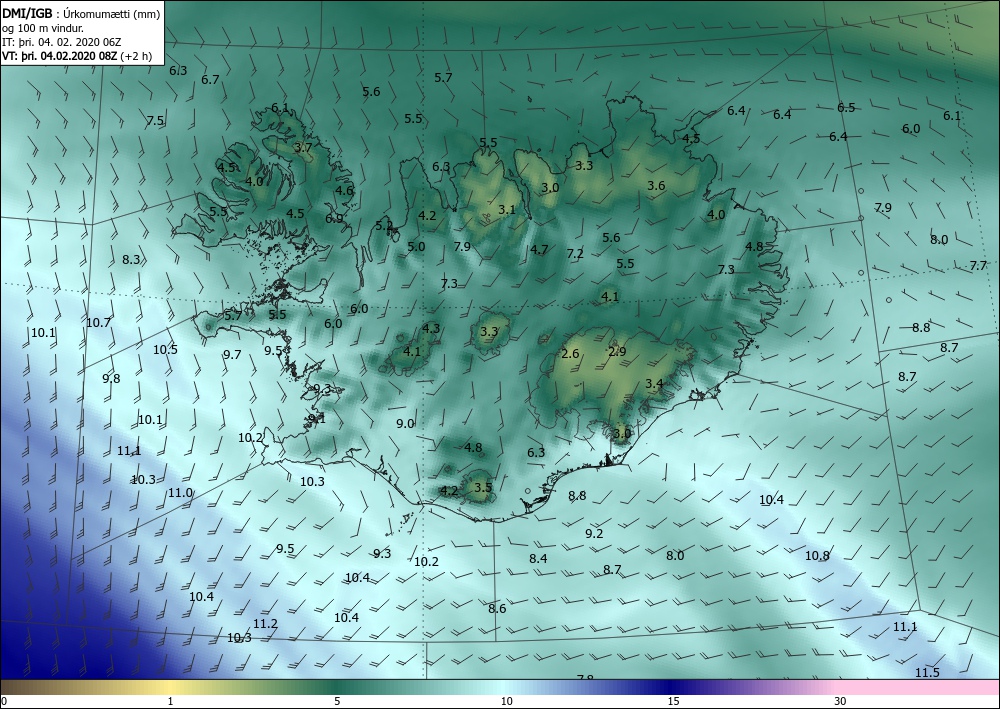This screenshot has width=1000, height=709.
Task: Click the map value '7.5'
Action: pos(155,121)
